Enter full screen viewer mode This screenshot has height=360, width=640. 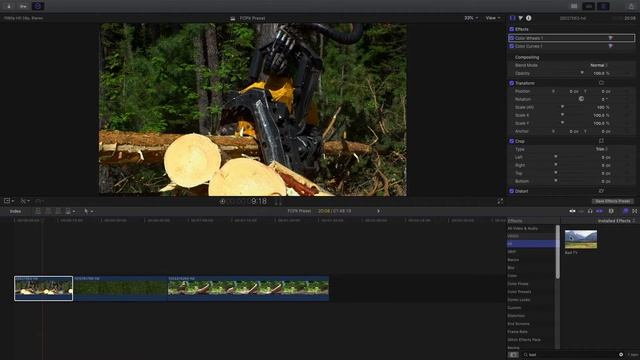500,201
